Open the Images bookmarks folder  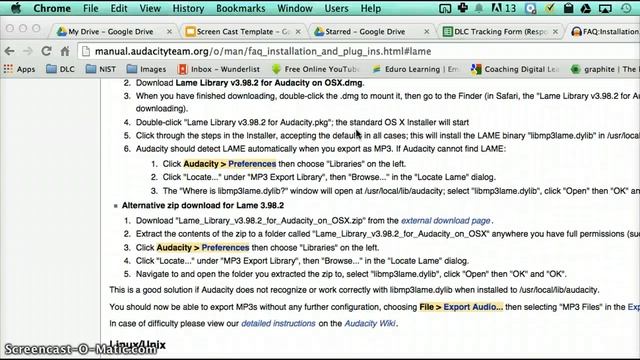click(x=147, y=69)
